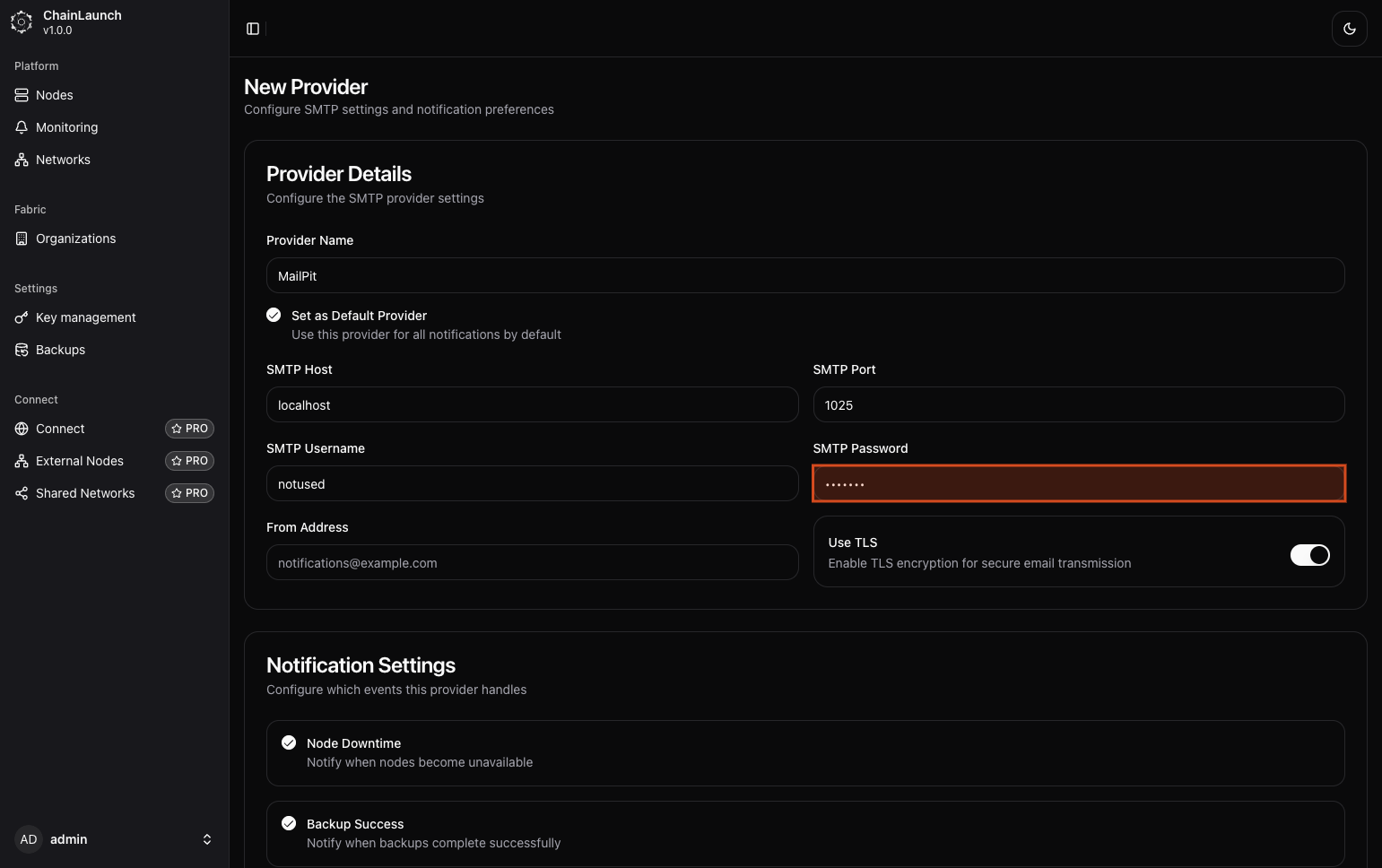Switch theme with the moon icon
Image resolution: width=1382 pixels, height=868 pixels.
1349,29
